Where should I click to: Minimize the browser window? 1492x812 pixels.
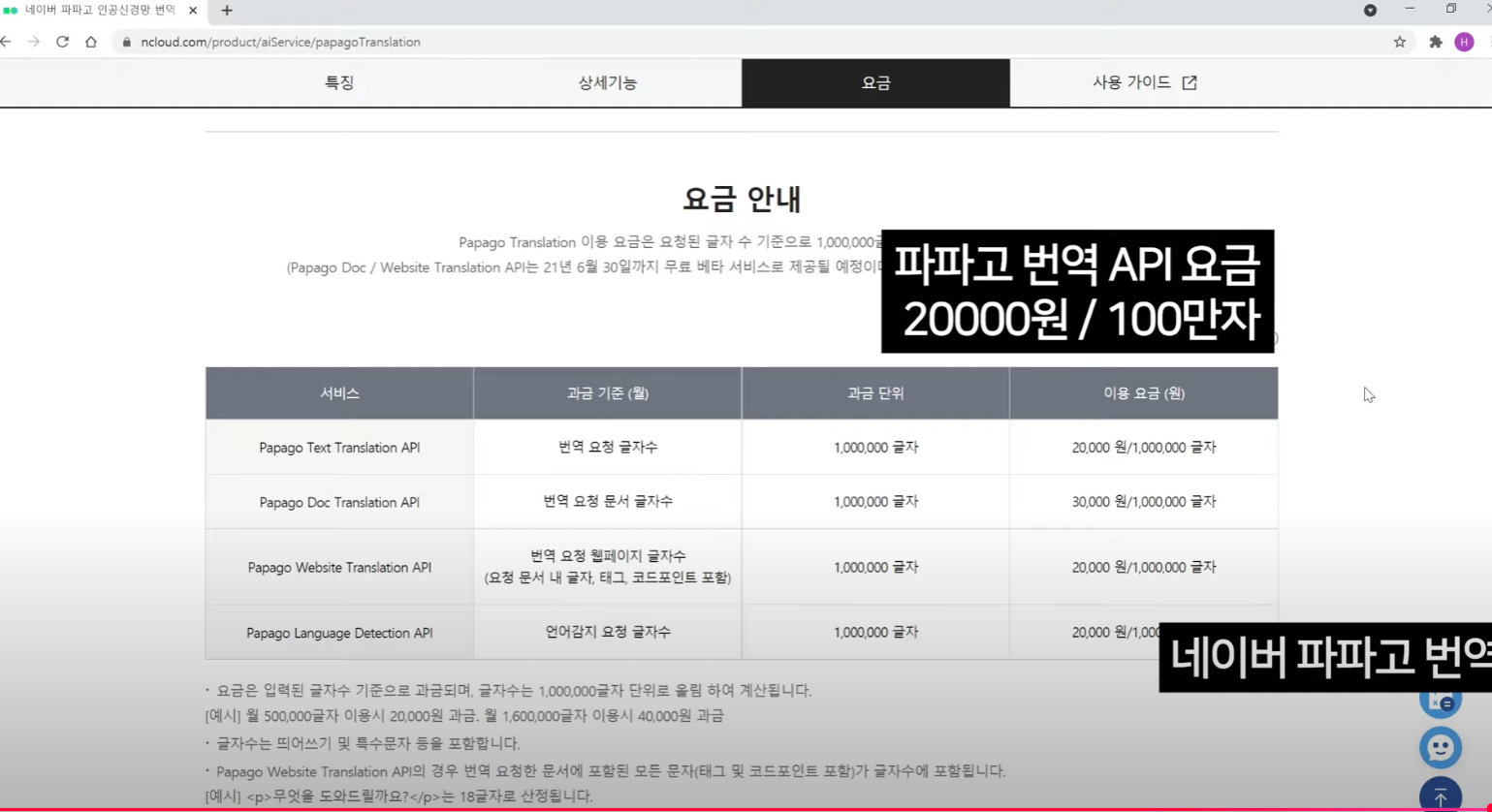click(x=1411, y=9)
